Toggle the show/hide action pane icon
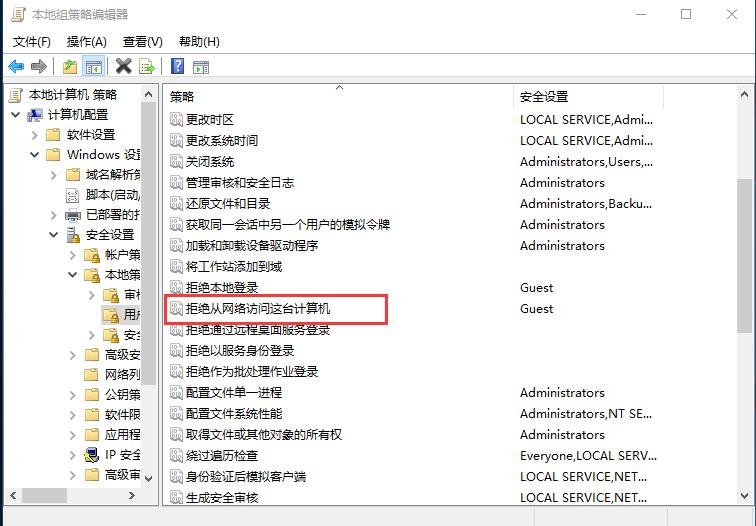Image resolution: width=756 pixels, height=526 pixels. 201,67
